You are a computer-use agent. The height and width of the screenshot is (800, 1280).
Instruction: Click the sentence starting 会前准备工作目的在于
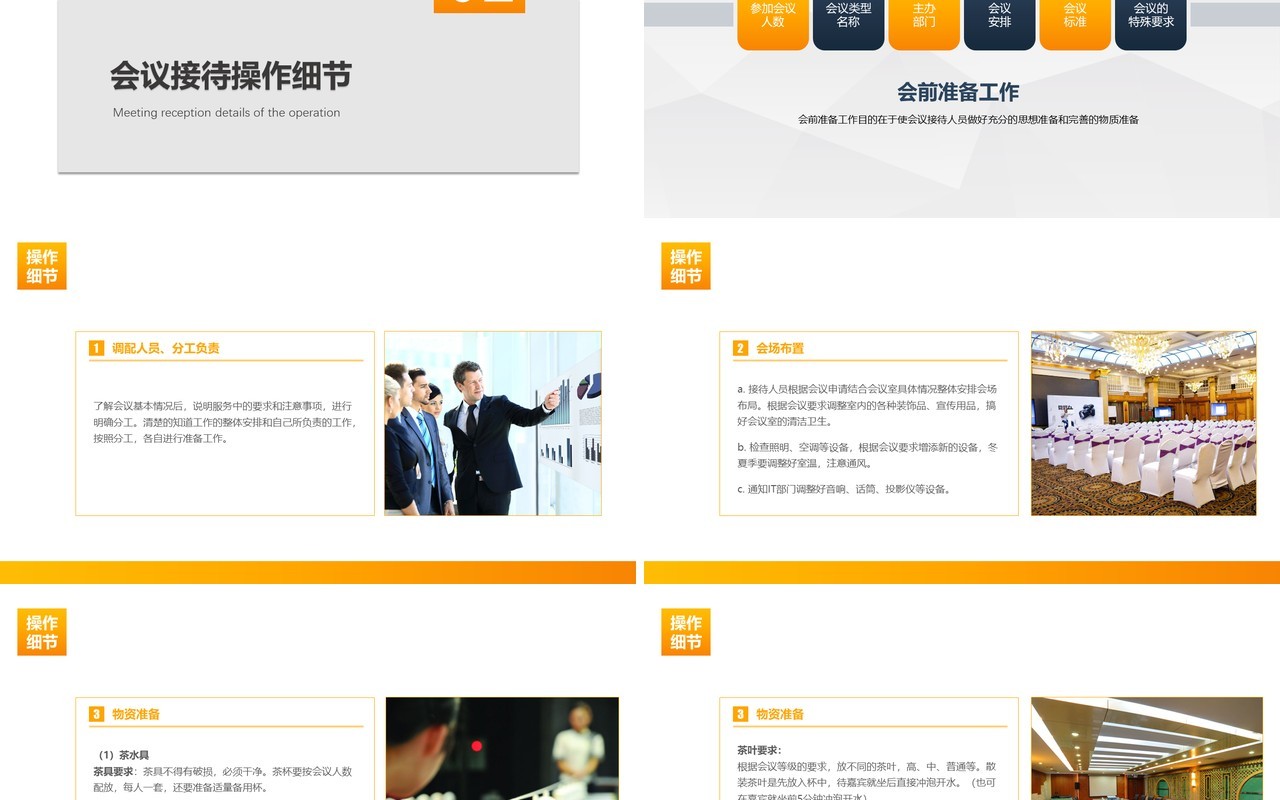point(968,120)
